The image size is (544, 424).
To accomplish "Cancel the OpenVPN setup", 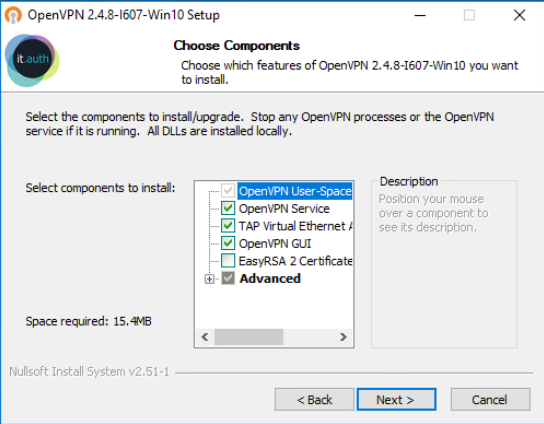I will 490,400.
